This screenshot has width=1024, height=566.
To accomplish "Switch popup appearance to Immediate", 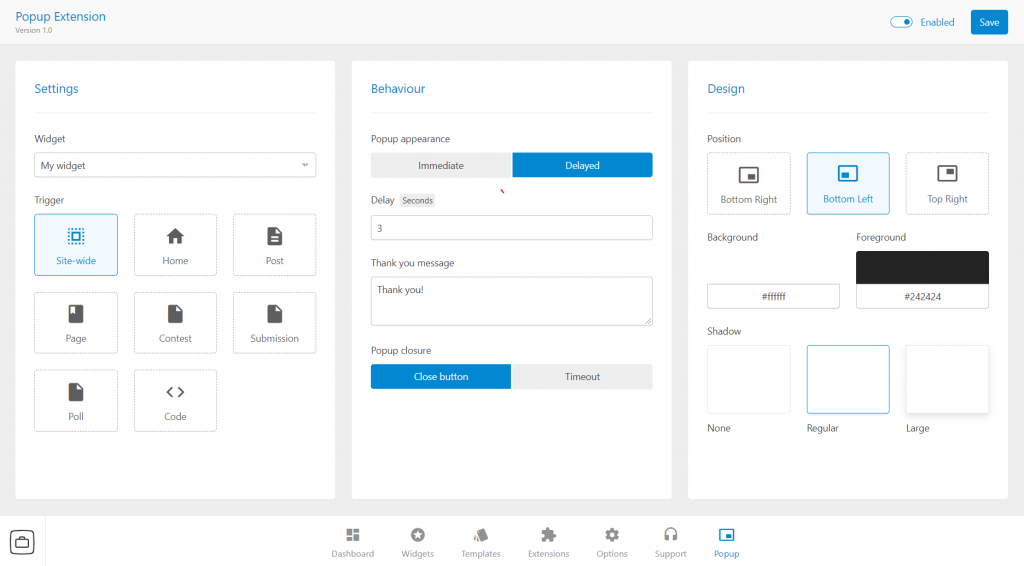I will pyautogui.click(x=441, y=165).
